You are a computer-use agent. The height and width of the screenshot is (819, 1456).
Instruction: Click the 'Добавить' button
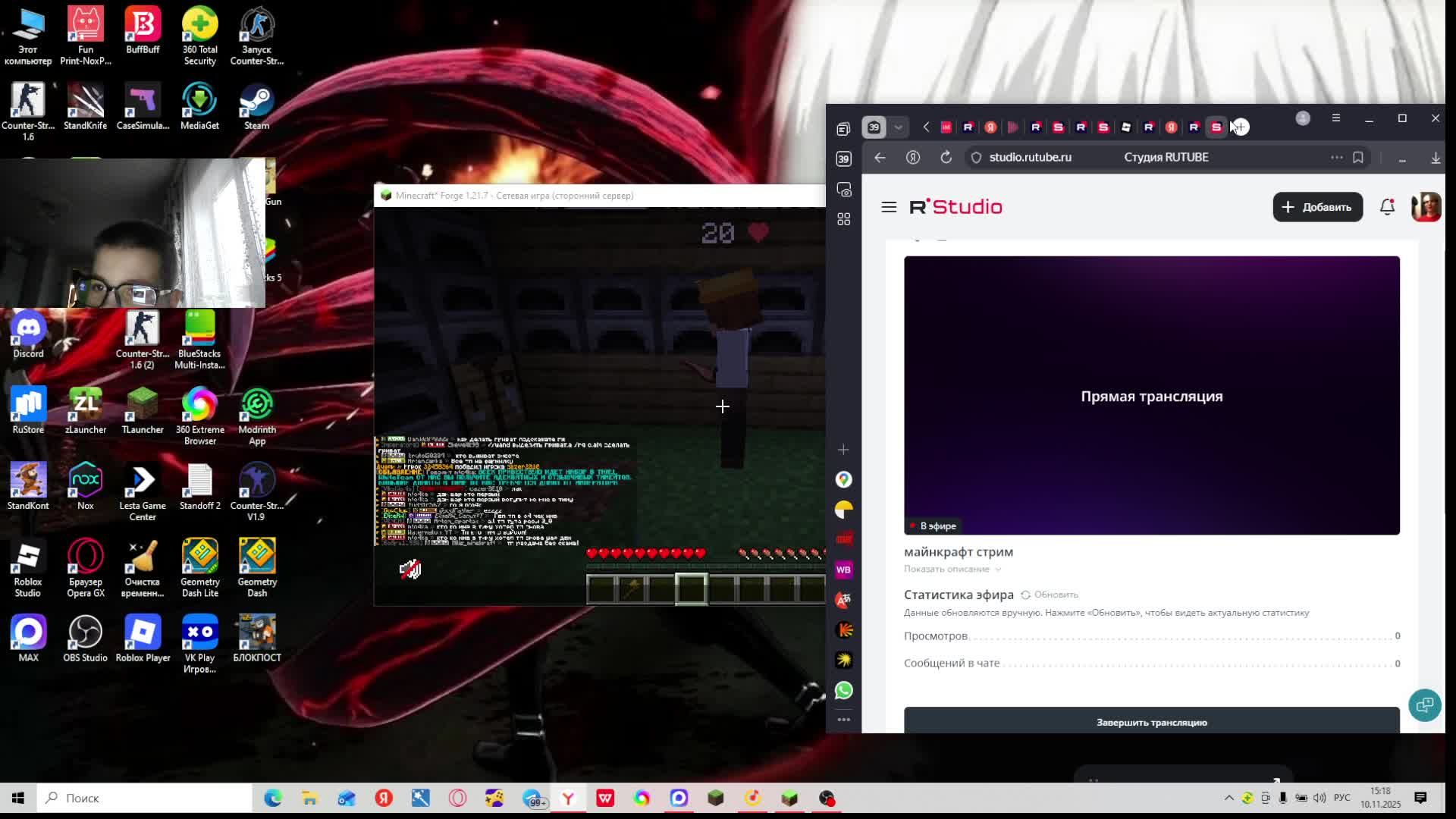tap(1317, 207)
